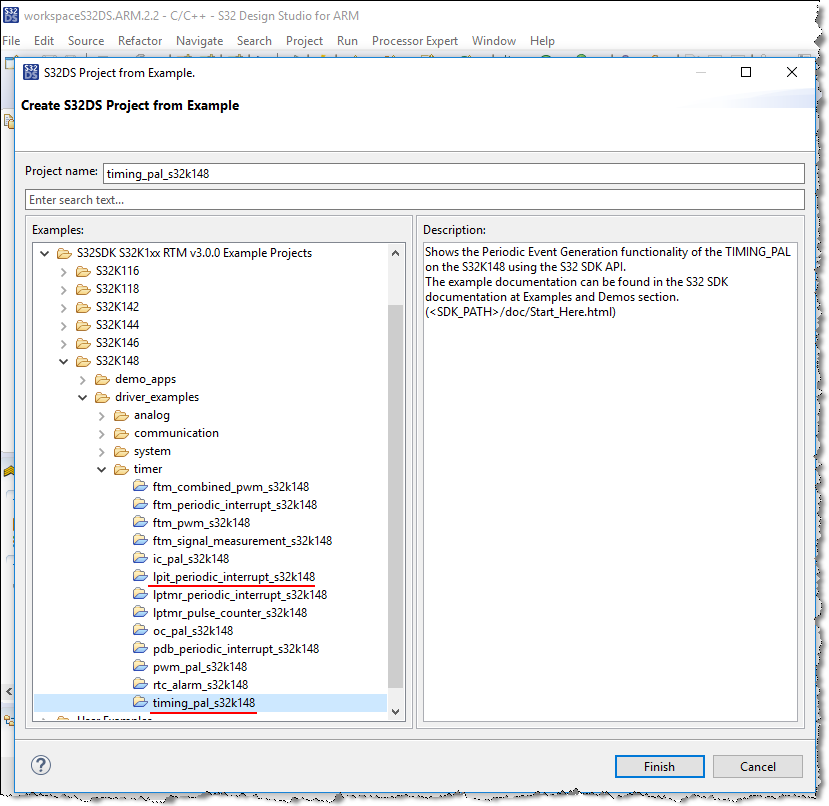Select the S32K148 folder icon

[x=83, y=361]
